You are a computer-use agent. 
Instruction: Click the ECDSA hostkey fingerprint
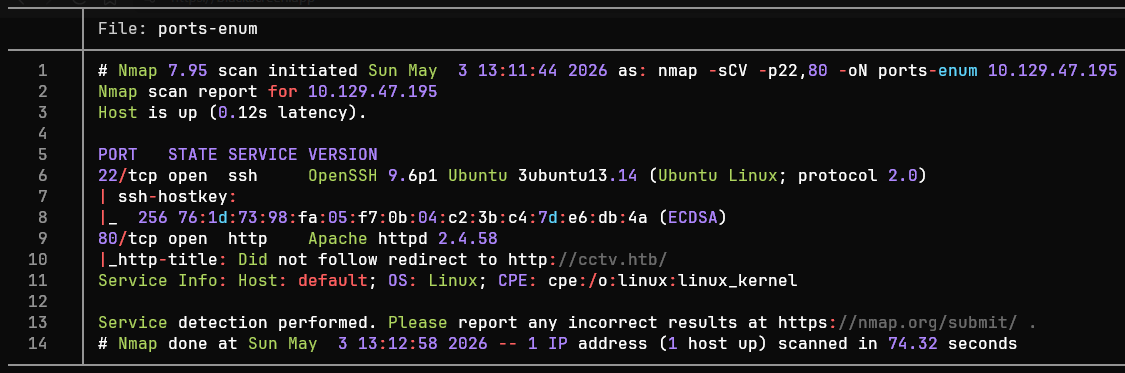(x=412, y=217)
